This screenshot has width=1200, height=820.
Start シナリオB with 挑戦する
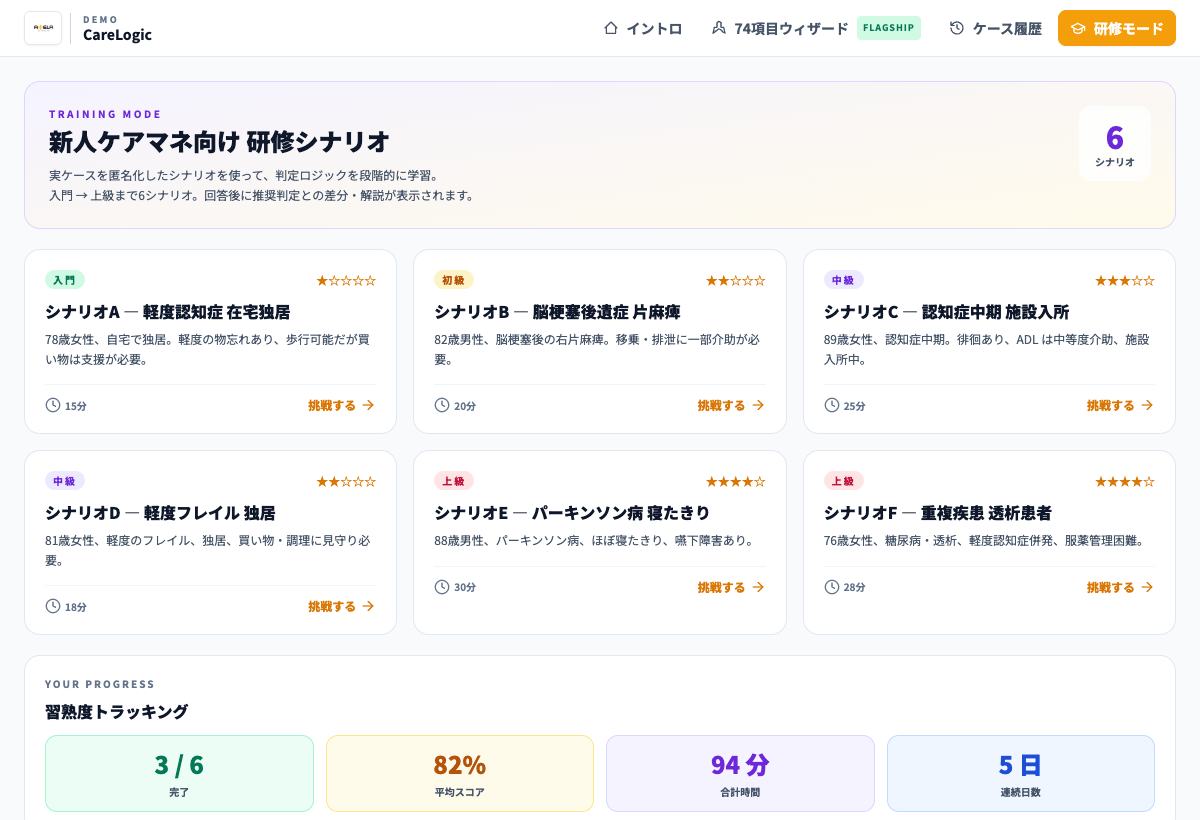pyautogui.click(x=731, y=405)
